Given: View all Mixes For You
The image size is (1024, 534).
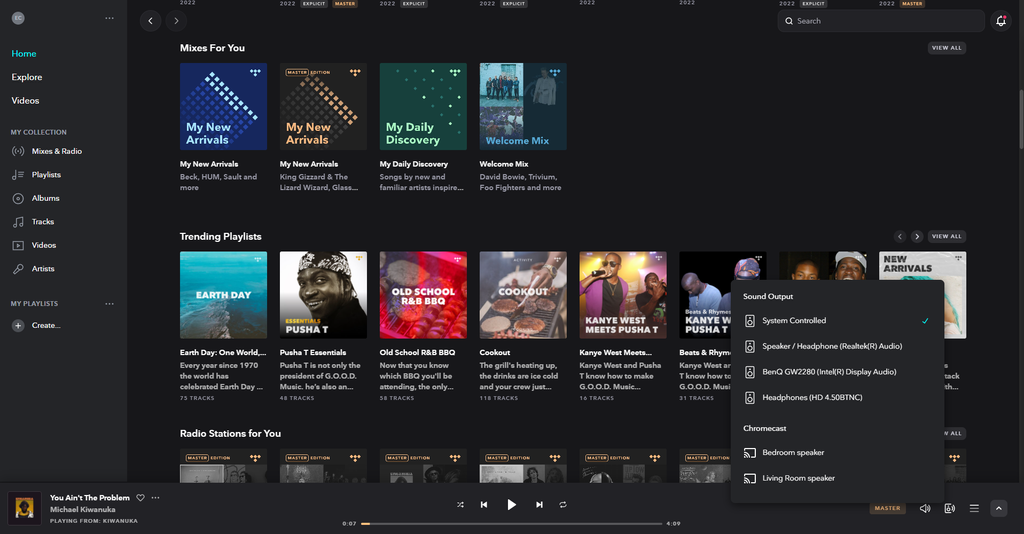Looking at the screenshot, I should pos(946,48).
